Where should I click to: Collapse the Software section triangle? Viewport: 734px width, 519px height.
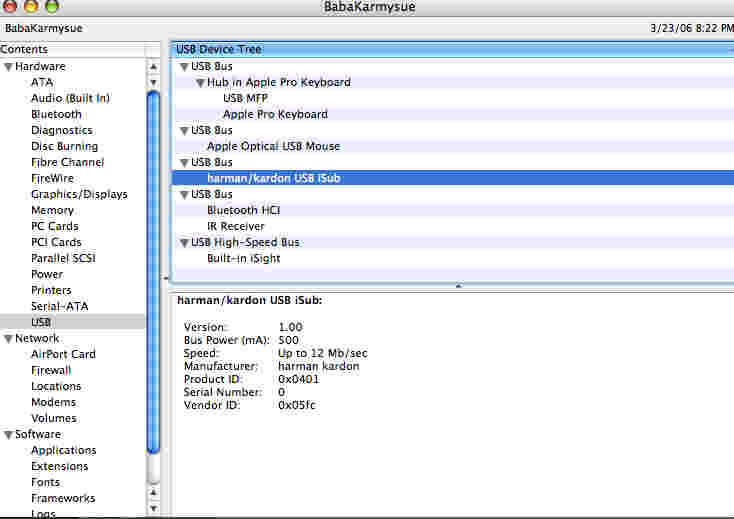(8, 435)
